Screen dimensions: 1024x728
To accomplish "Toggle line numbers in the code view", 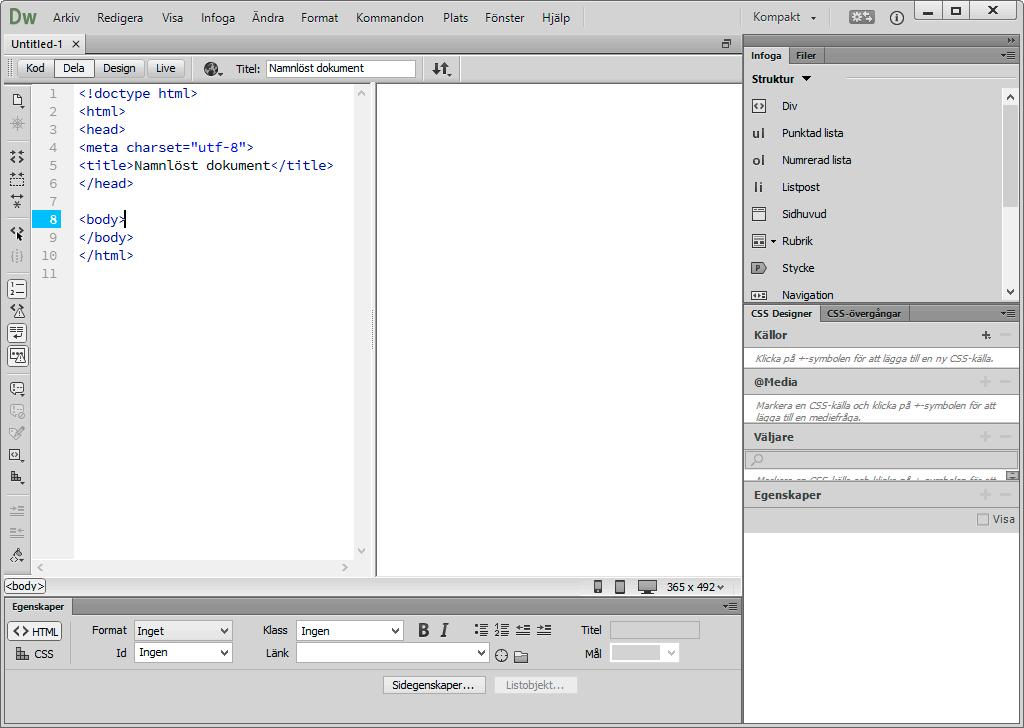I will pos(18,289).
